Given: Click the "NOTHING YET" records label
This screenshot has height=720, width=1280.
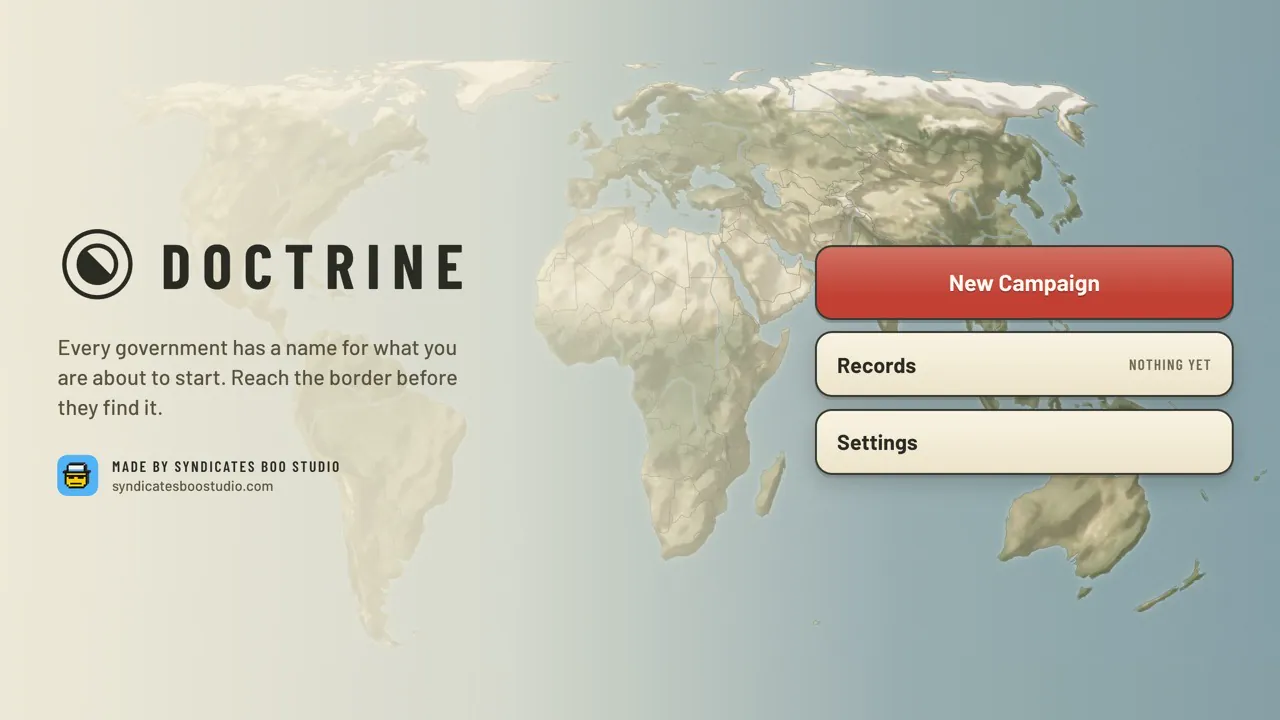Looking at the screenshot, I should pyautogui.click(x=1169, y=365).
